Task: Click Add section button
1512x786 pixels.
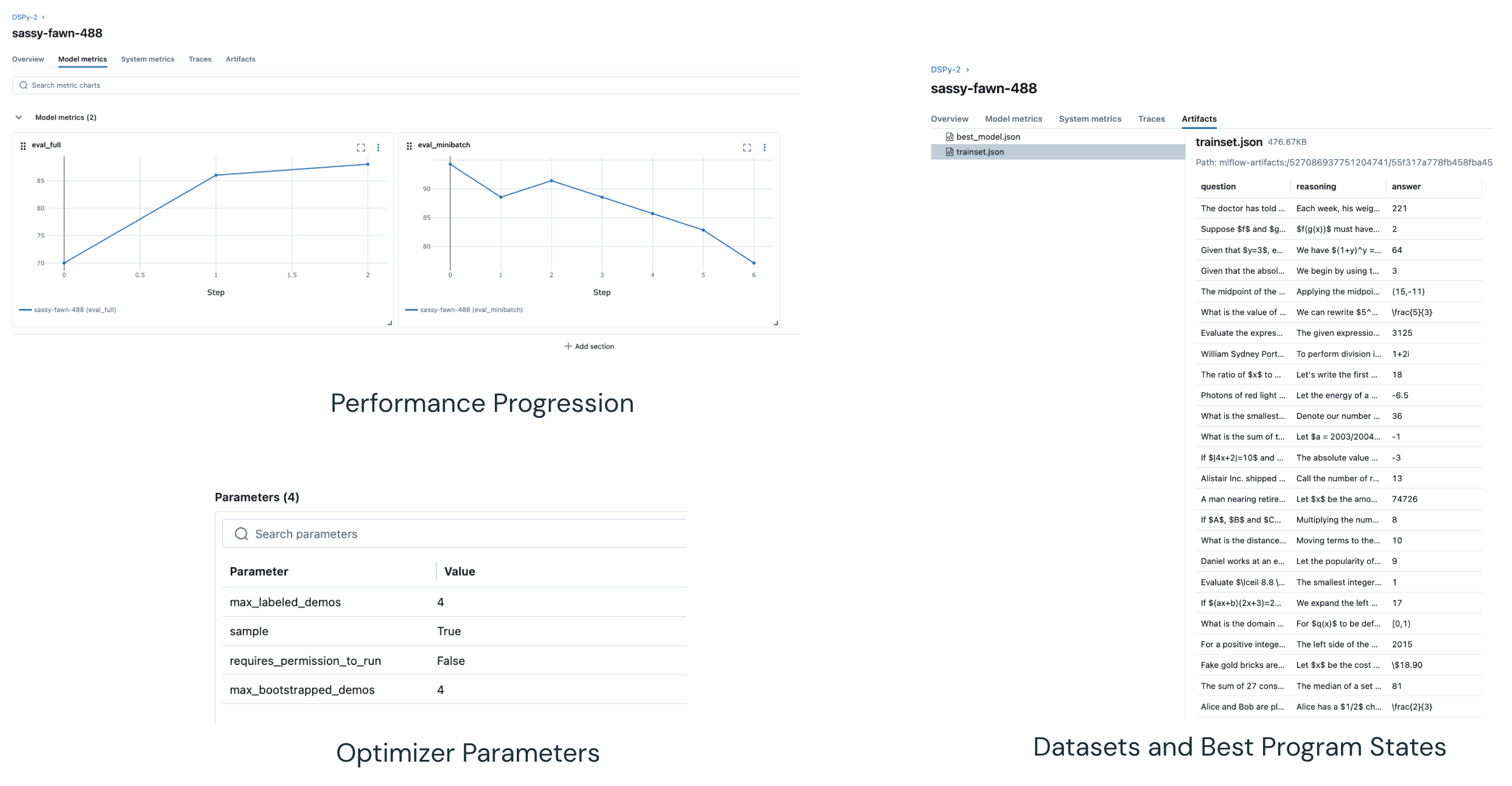Action: (589, 346)
